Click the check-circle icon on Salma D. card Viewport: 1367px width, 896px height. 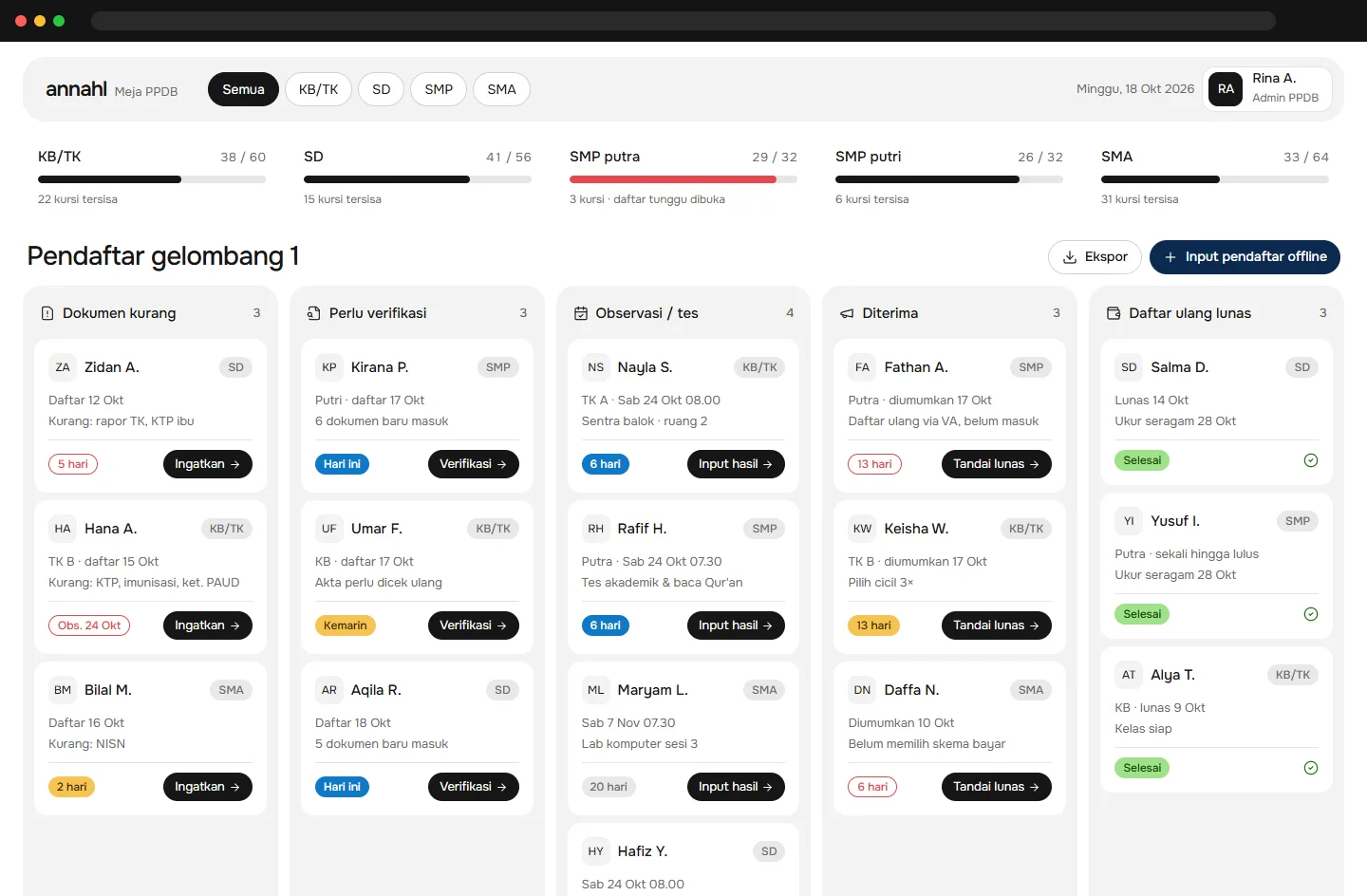tap(1311, 460)
